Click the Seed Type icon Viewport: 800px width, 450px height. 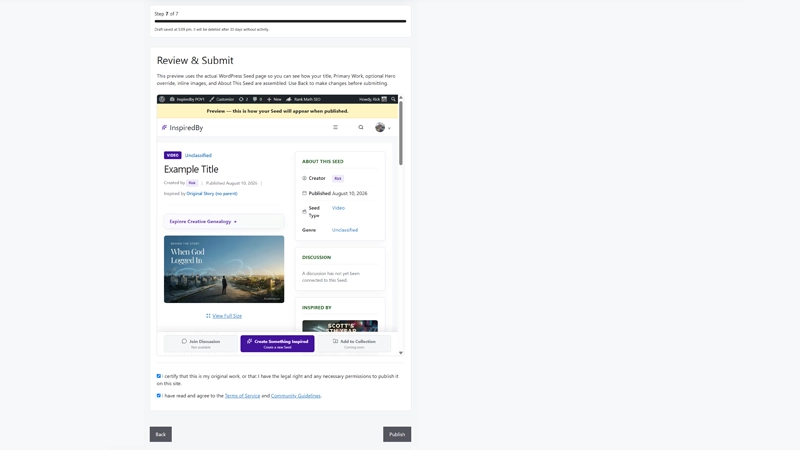[304, 211]
